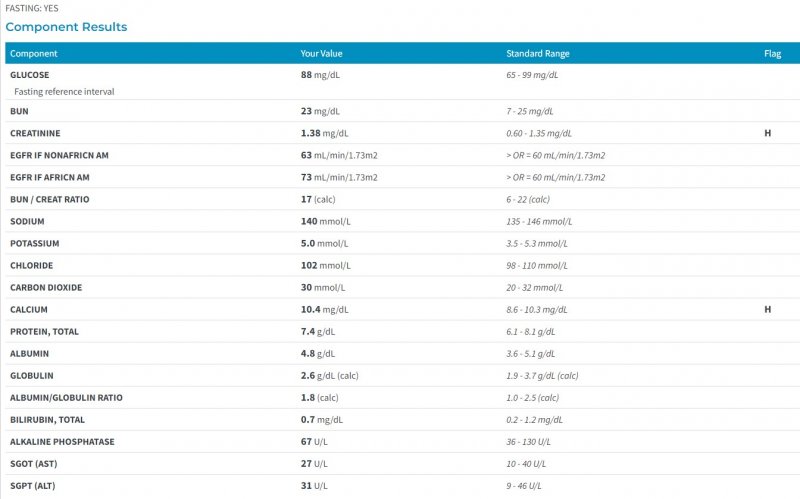800x499 pixels.
Task: Select the CARBON DIOXIDE component label
Action: click(x=46, y=287)
